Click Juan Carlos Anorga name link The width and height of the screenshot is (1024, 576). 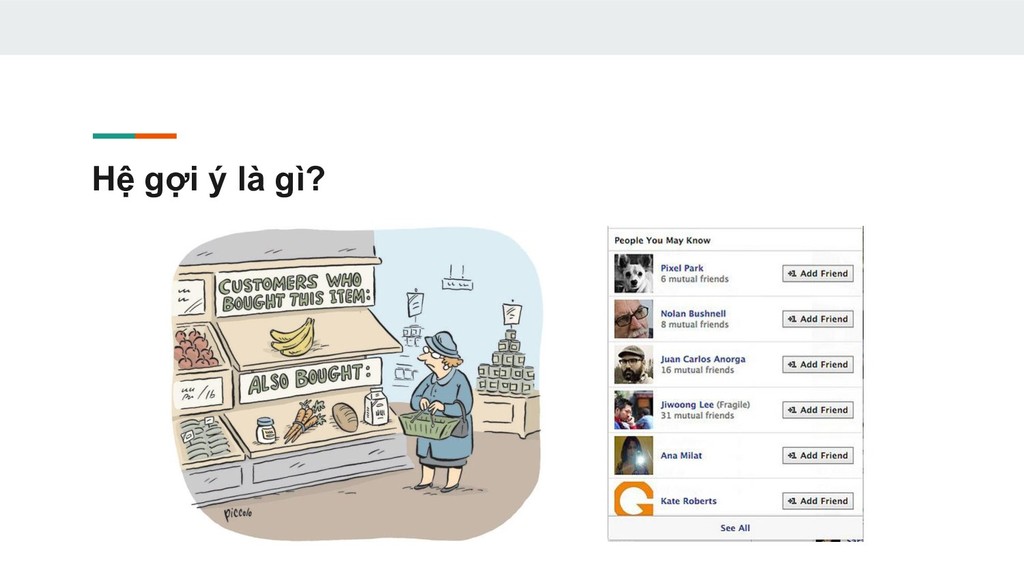[703, 359]
